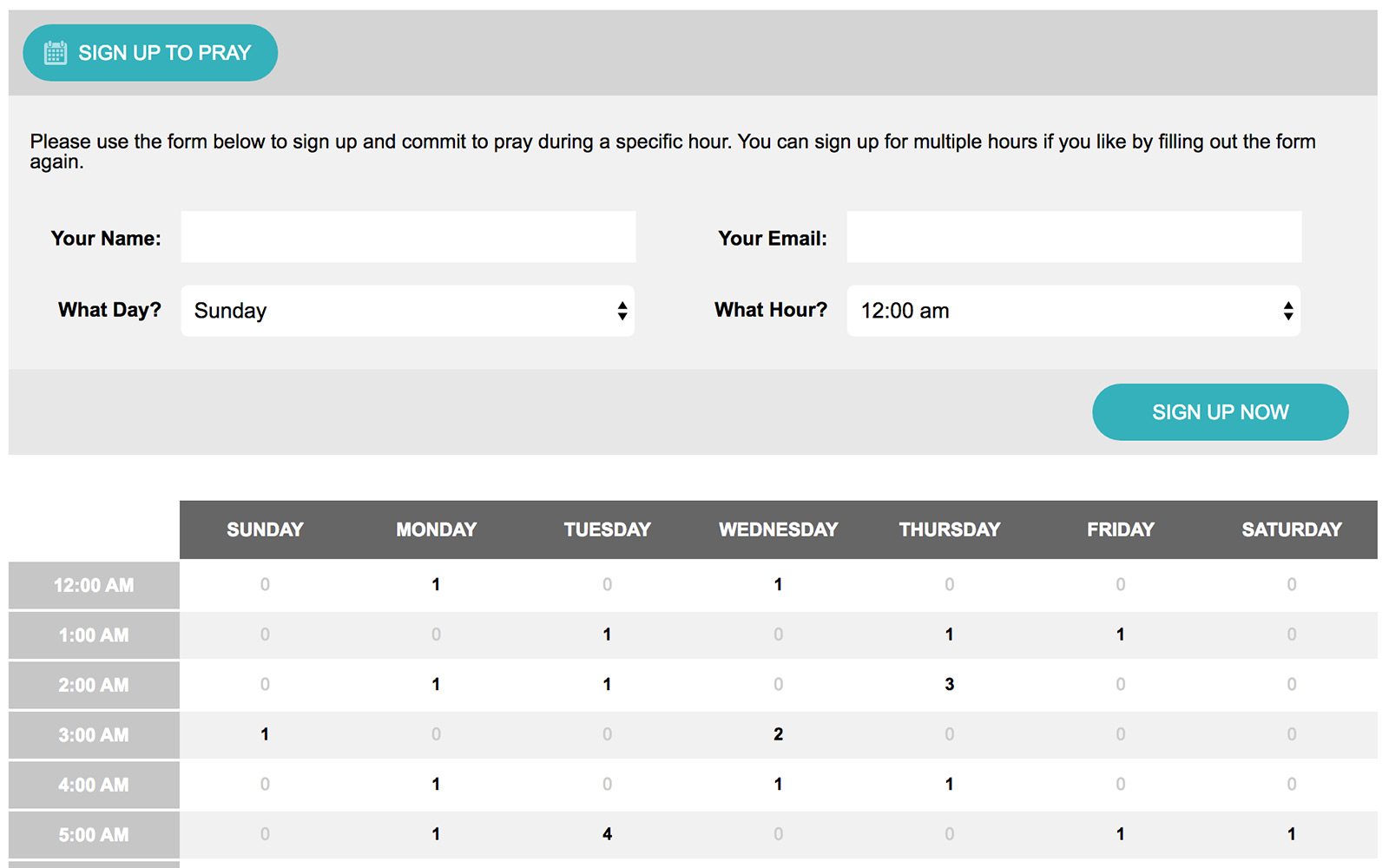Click the Monday 2:00 AM count of 1
Image resolution: width=1389 pixels, height=868 pixels.
[436, 685]
